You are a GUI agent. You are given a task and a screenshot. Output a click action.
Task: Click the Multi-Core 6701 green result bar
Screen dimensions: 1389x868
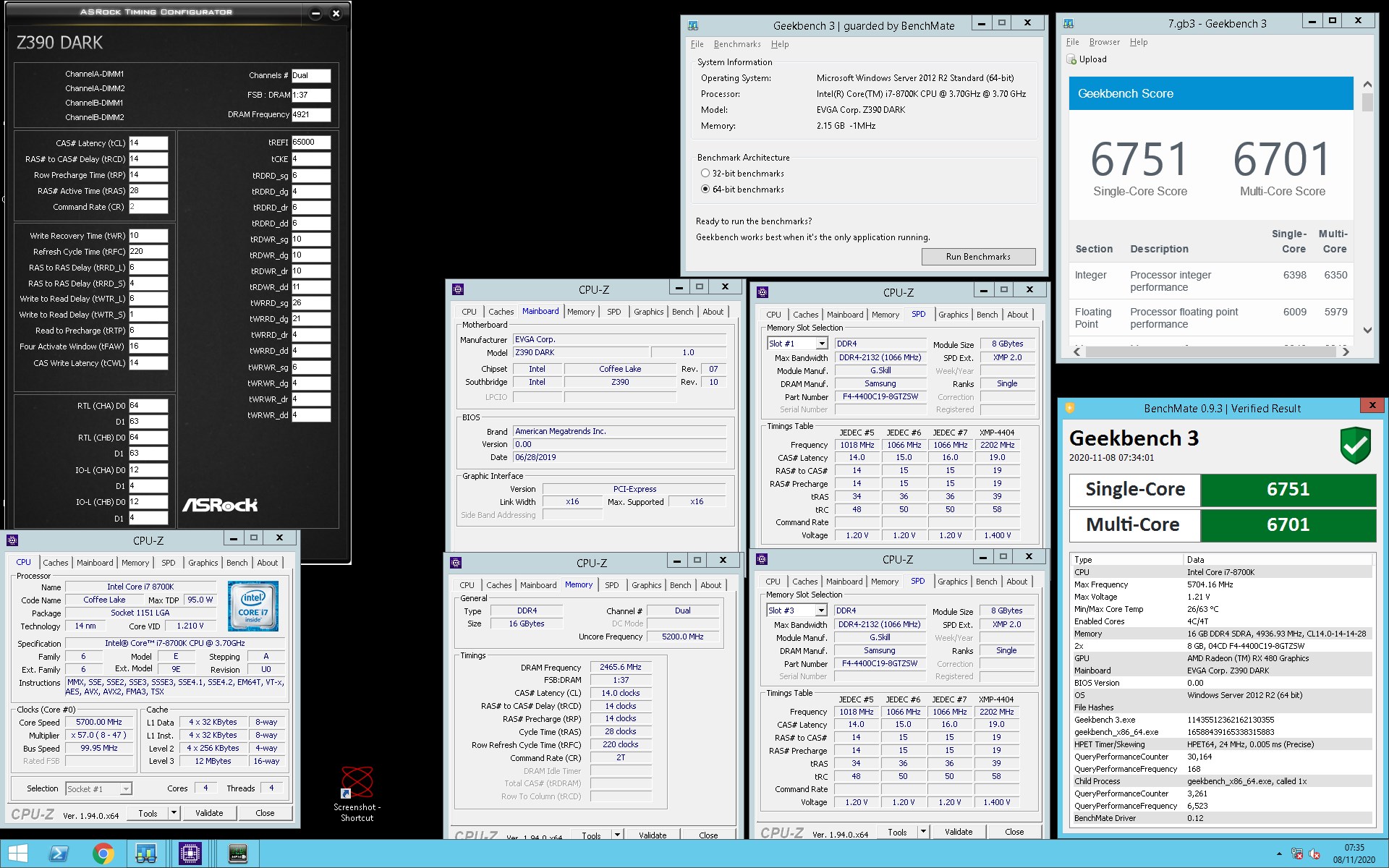[1288, 525]
